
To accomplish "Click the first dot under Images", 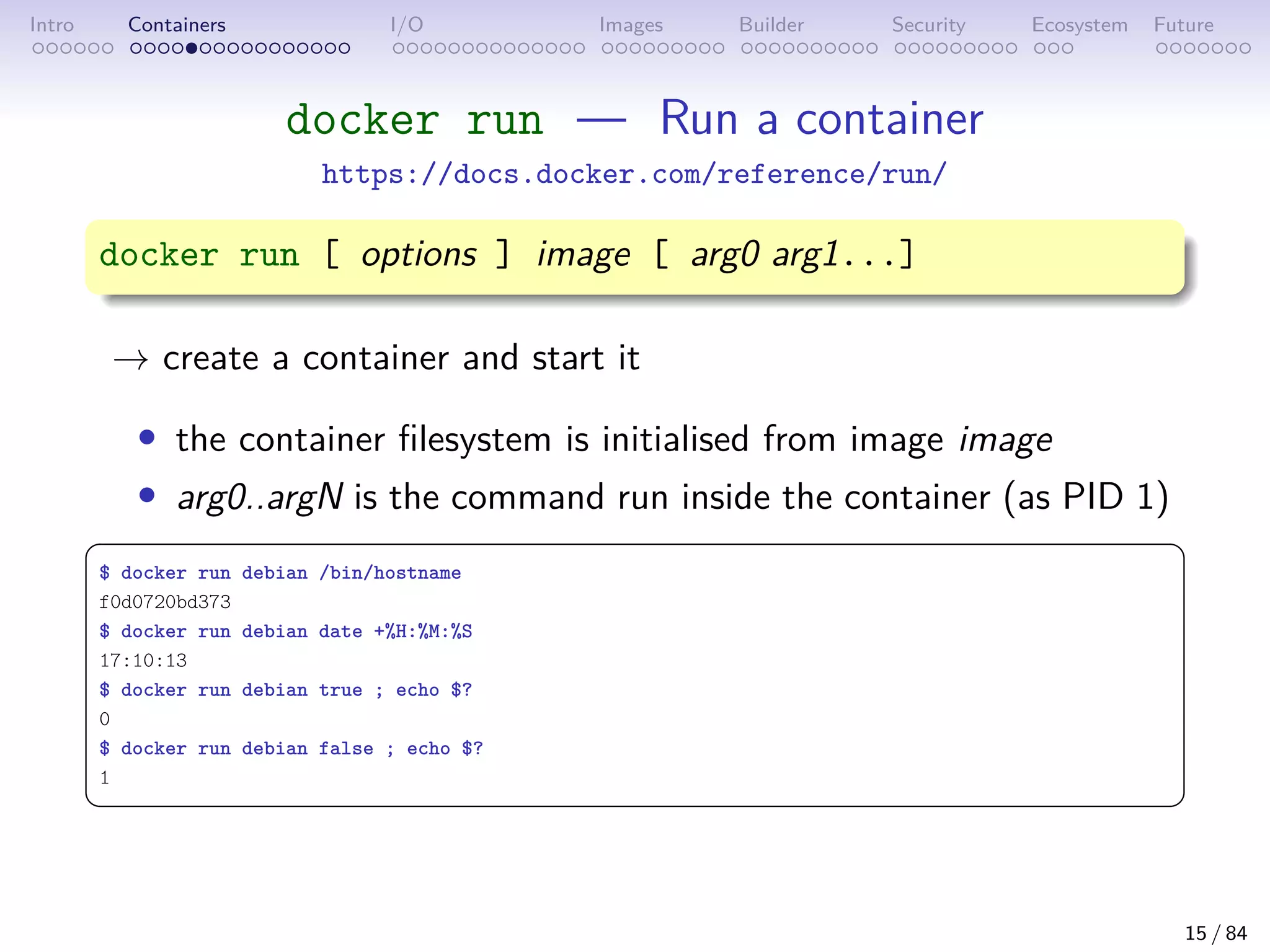I will [607, 48].
